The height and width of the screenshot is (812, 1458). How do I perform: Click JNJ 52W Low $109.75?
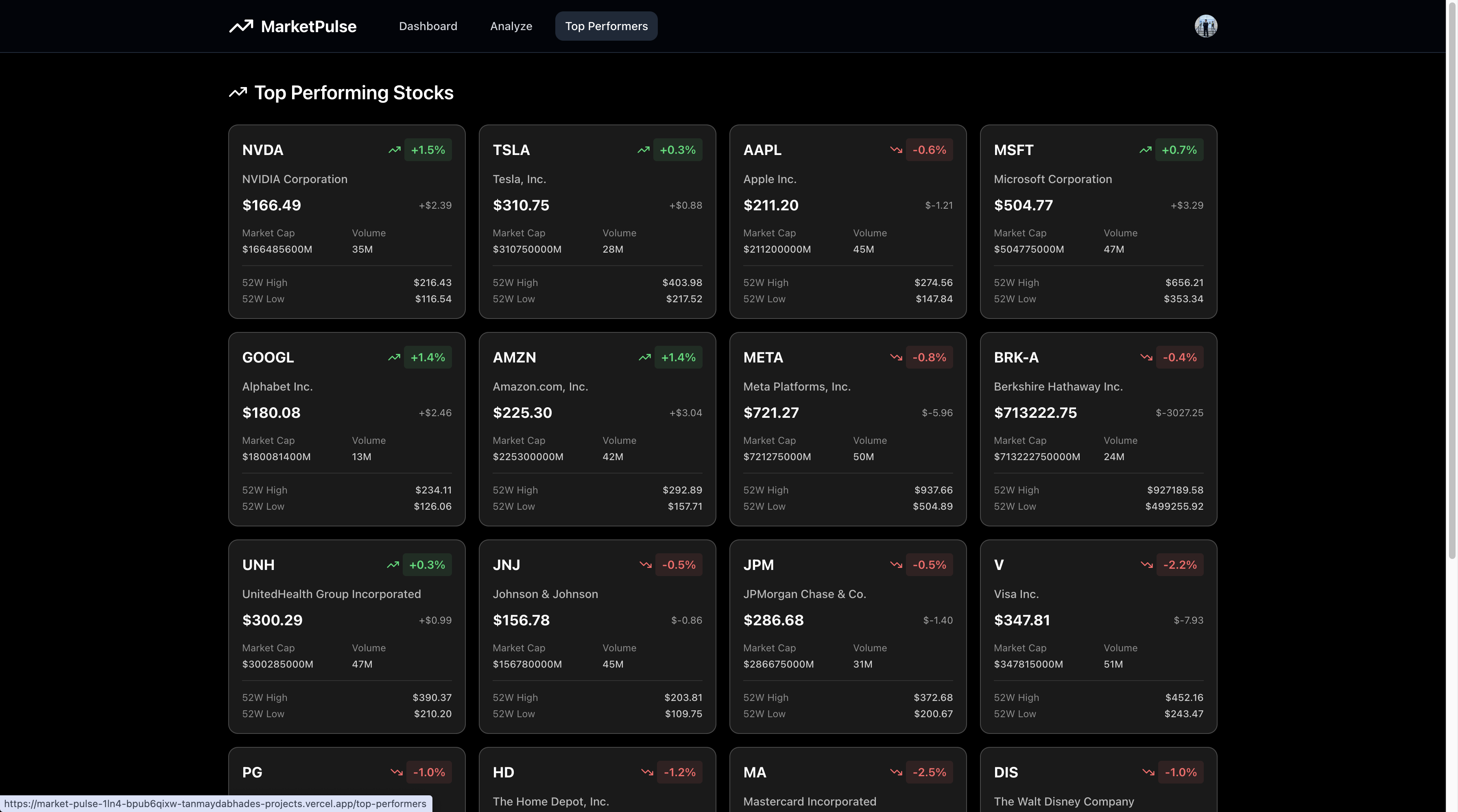683,714
